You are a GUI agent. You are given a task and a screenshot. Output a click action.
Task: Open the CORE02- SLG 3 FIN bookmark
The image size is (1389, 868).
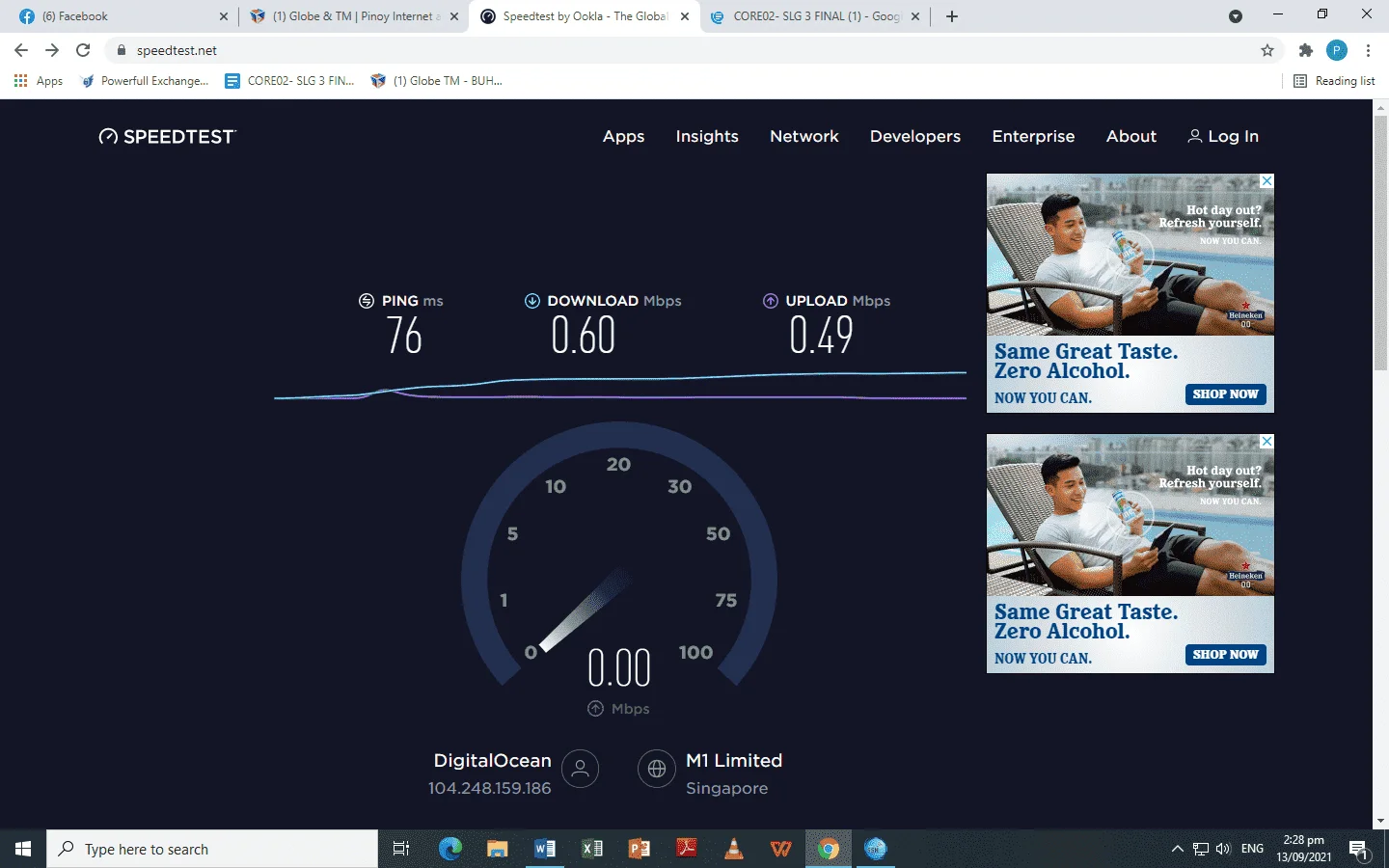289,81
